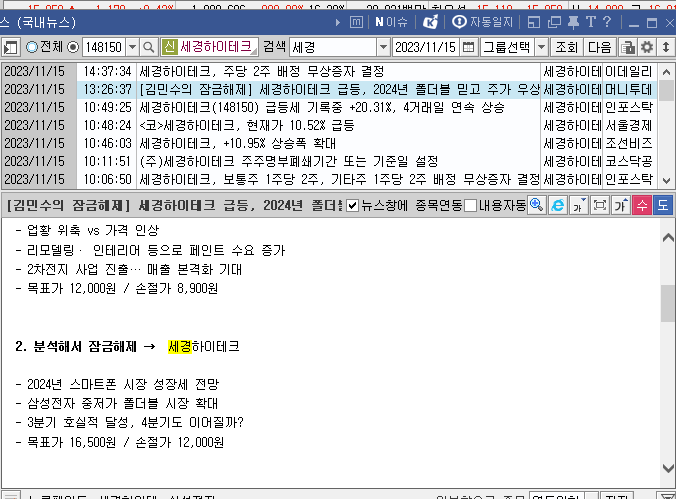Image resolution: width=676 pixels, height=499 pixels.
Task: Click the T font icon in title bar
Action: click(591, 22)
